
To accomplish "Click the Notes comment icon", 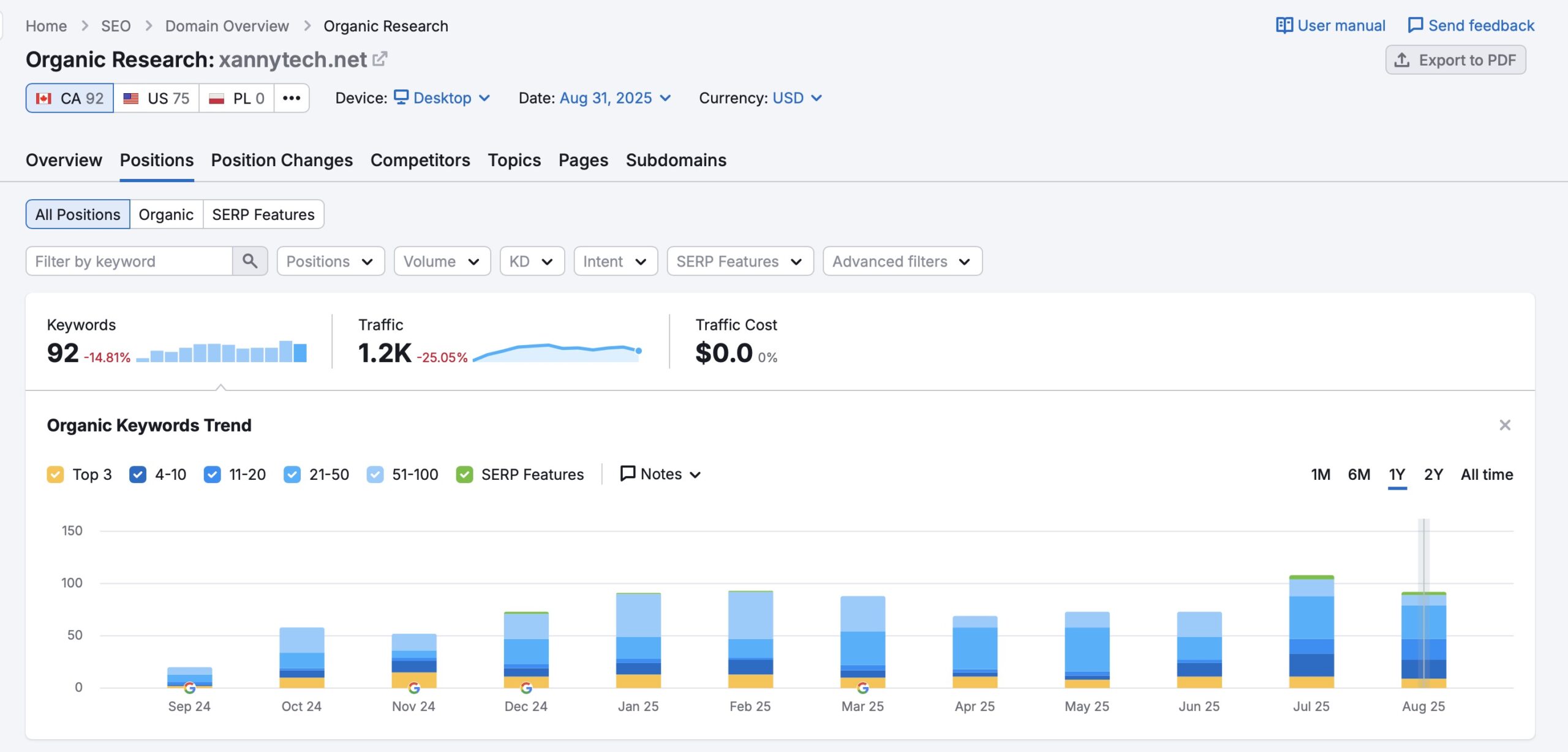I will click(x=627, y=474).
